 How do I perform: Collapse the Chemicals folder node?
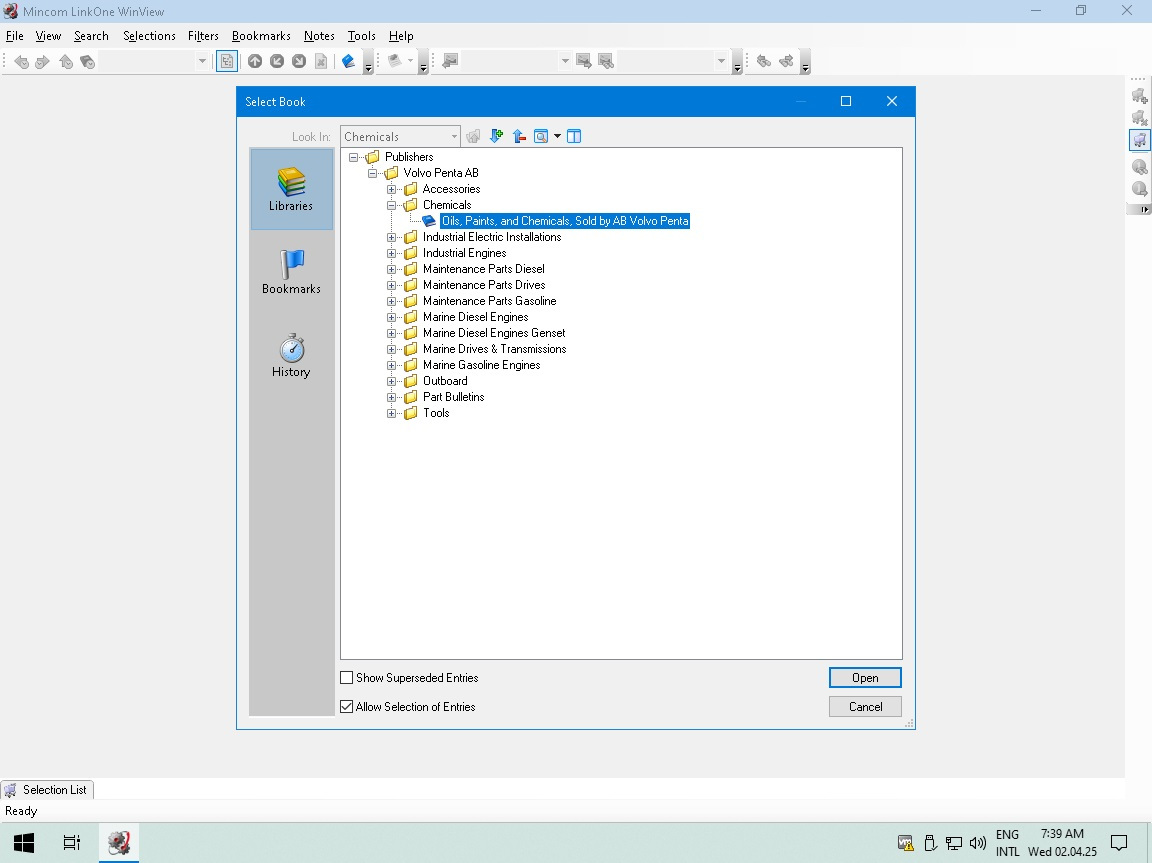[392, 205]
